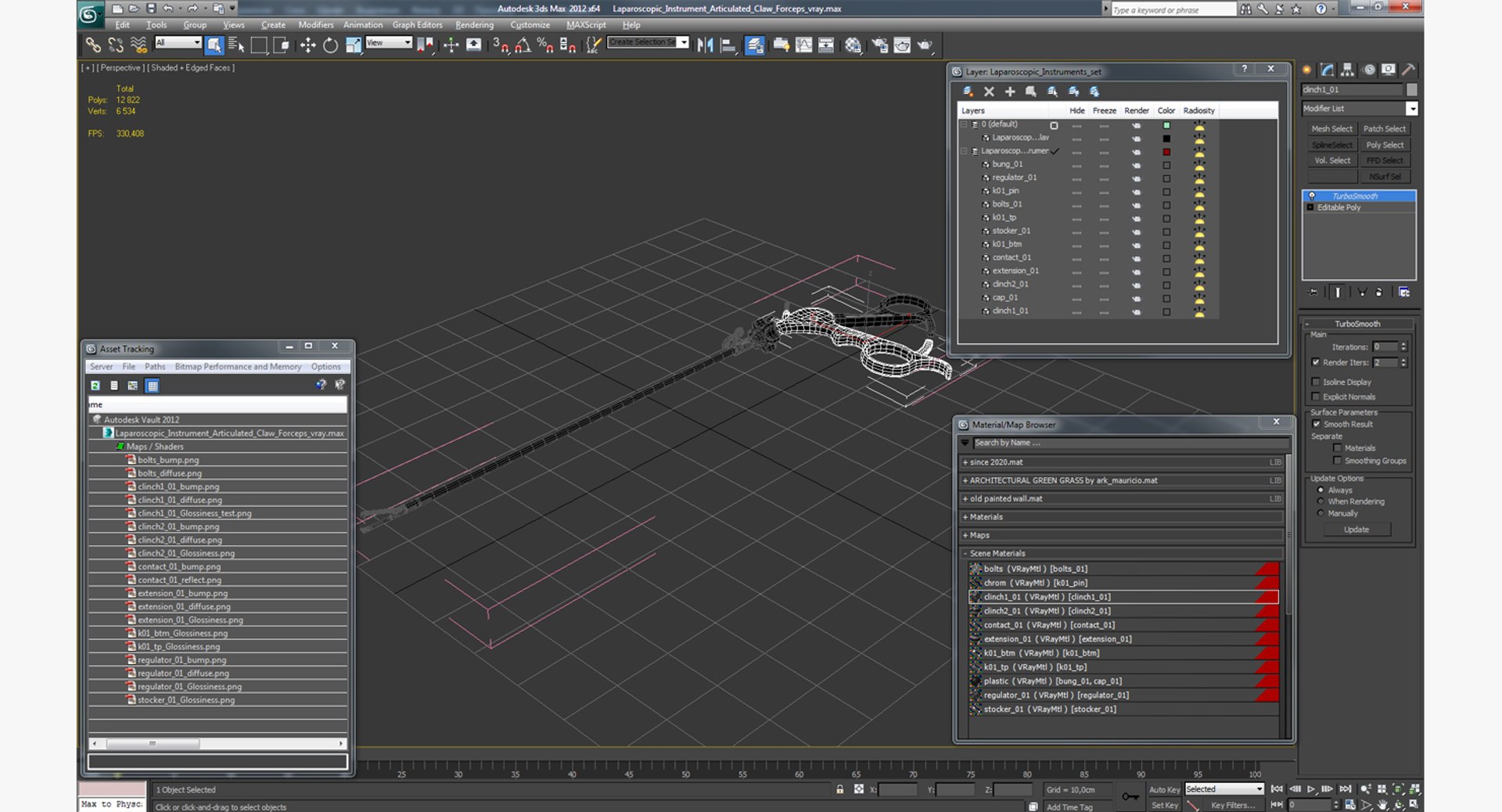Click the Poly Select button
This screenshot has height=812, width=1502.
pyautogui.click(x=1385, y=145)
